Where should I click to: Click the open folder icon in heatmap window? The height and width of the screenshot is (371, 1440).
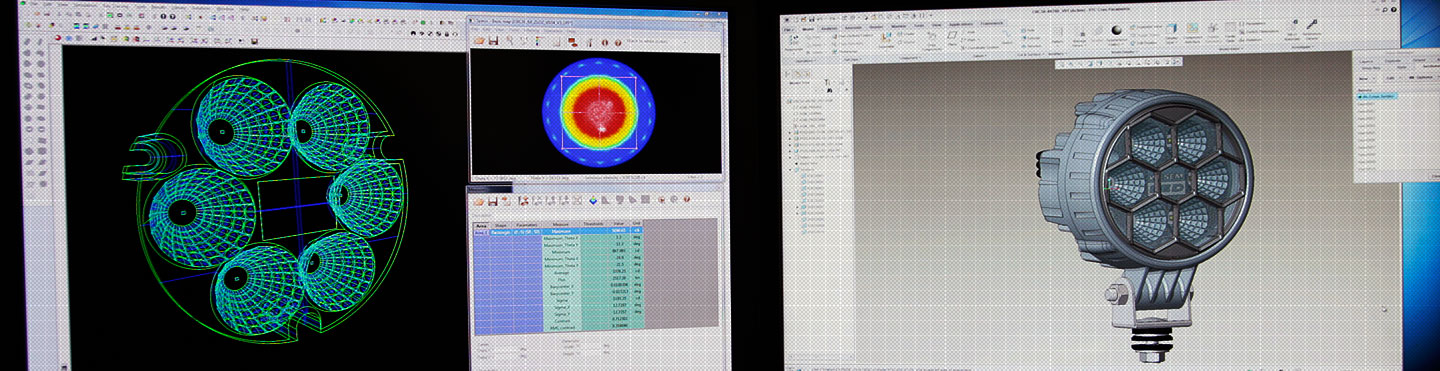[480, 40]
